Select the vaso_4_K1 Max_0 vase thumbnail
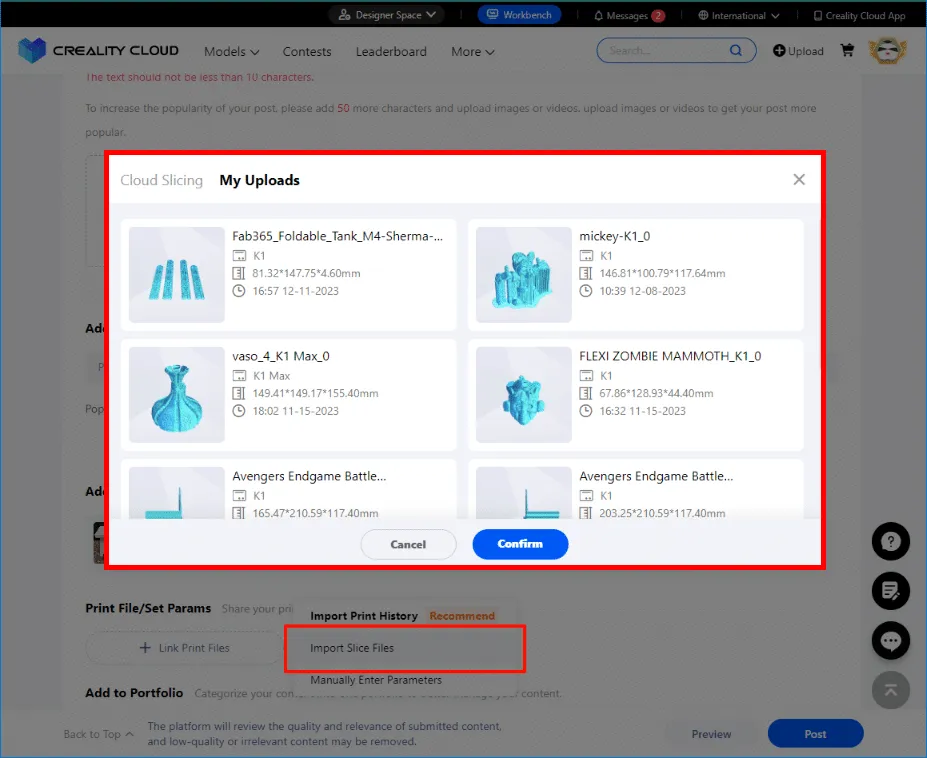The image size is (927, 758). [176, 395]
